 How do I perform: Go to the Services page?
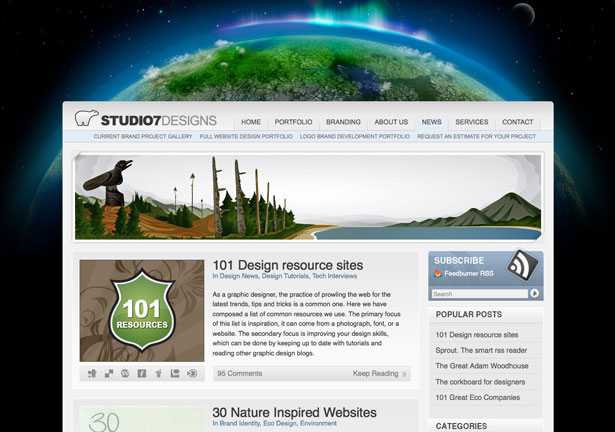471,122
